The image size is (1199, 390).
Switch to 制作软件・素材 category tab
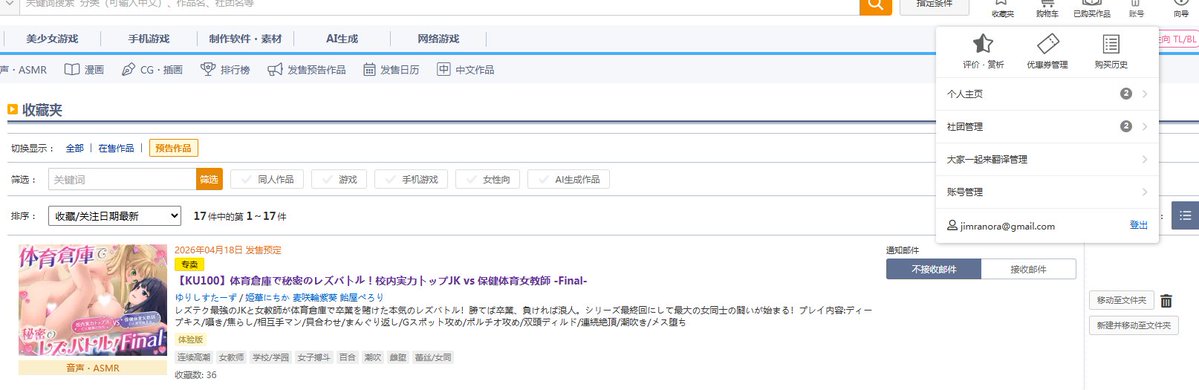pos(245,39)
